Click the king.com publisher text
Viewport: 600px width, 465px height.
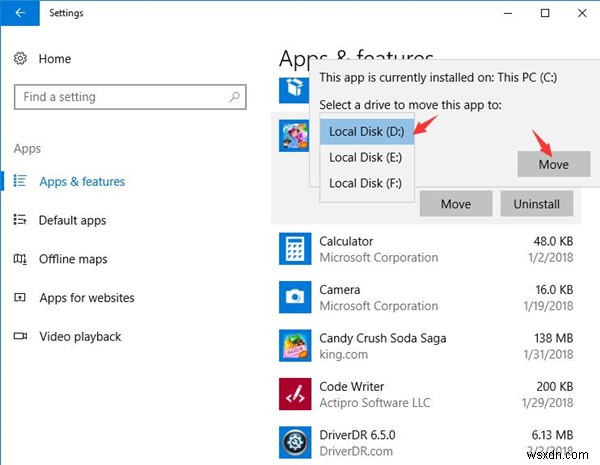(x=344, y=354)
